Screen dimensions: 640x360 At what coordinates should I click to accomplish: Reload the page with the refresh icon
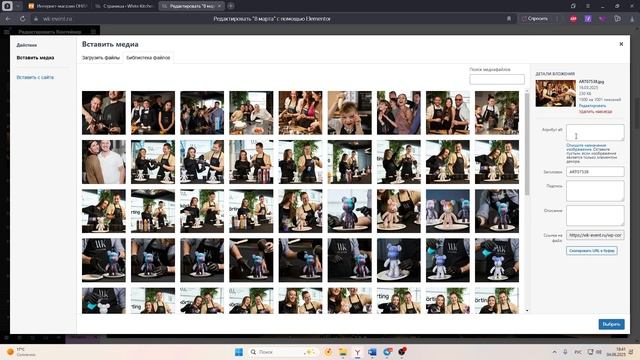22,19
